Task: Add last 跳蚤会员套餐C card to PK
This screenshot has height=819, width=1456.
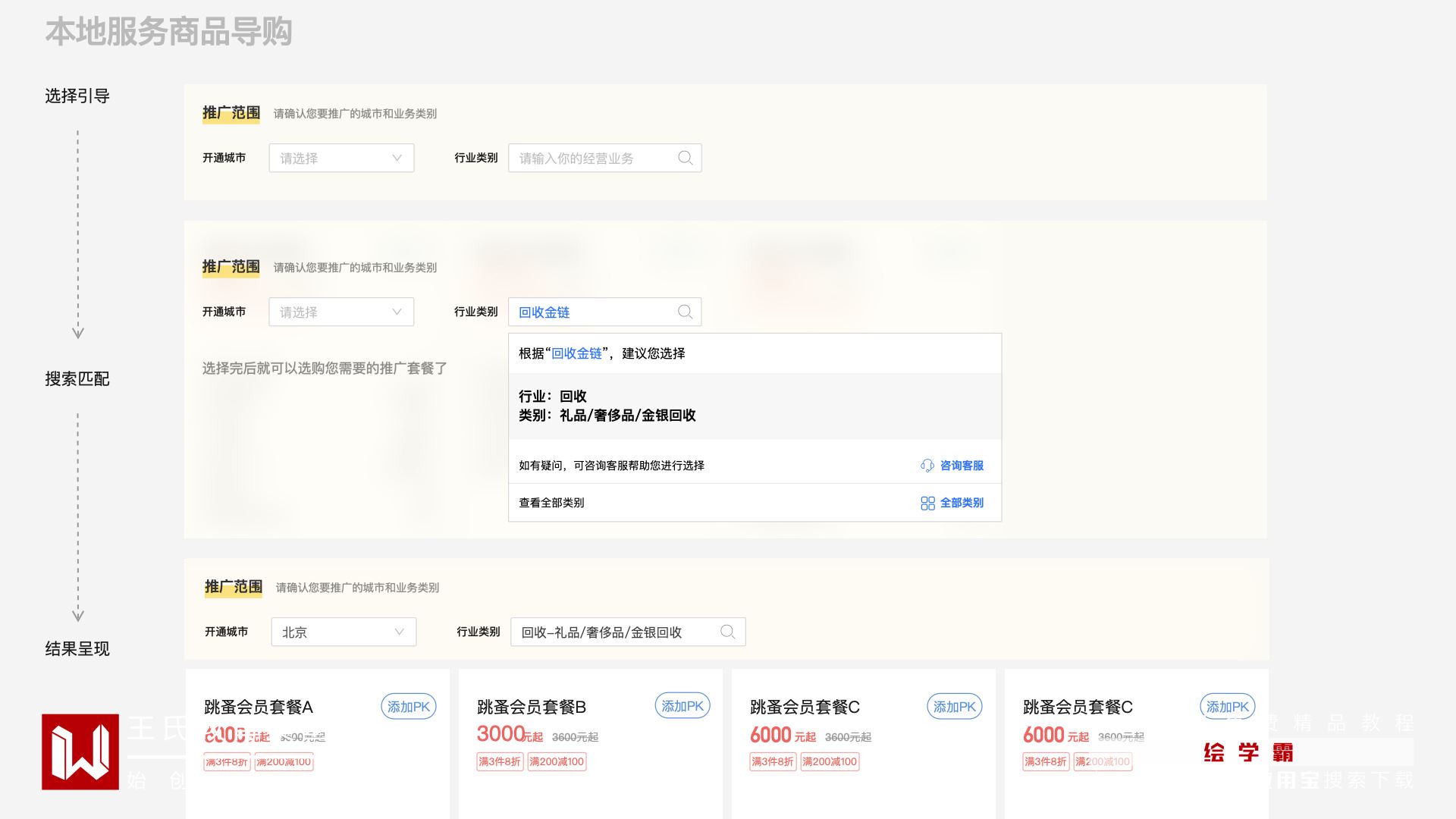Action: [x=1227, y=707]
